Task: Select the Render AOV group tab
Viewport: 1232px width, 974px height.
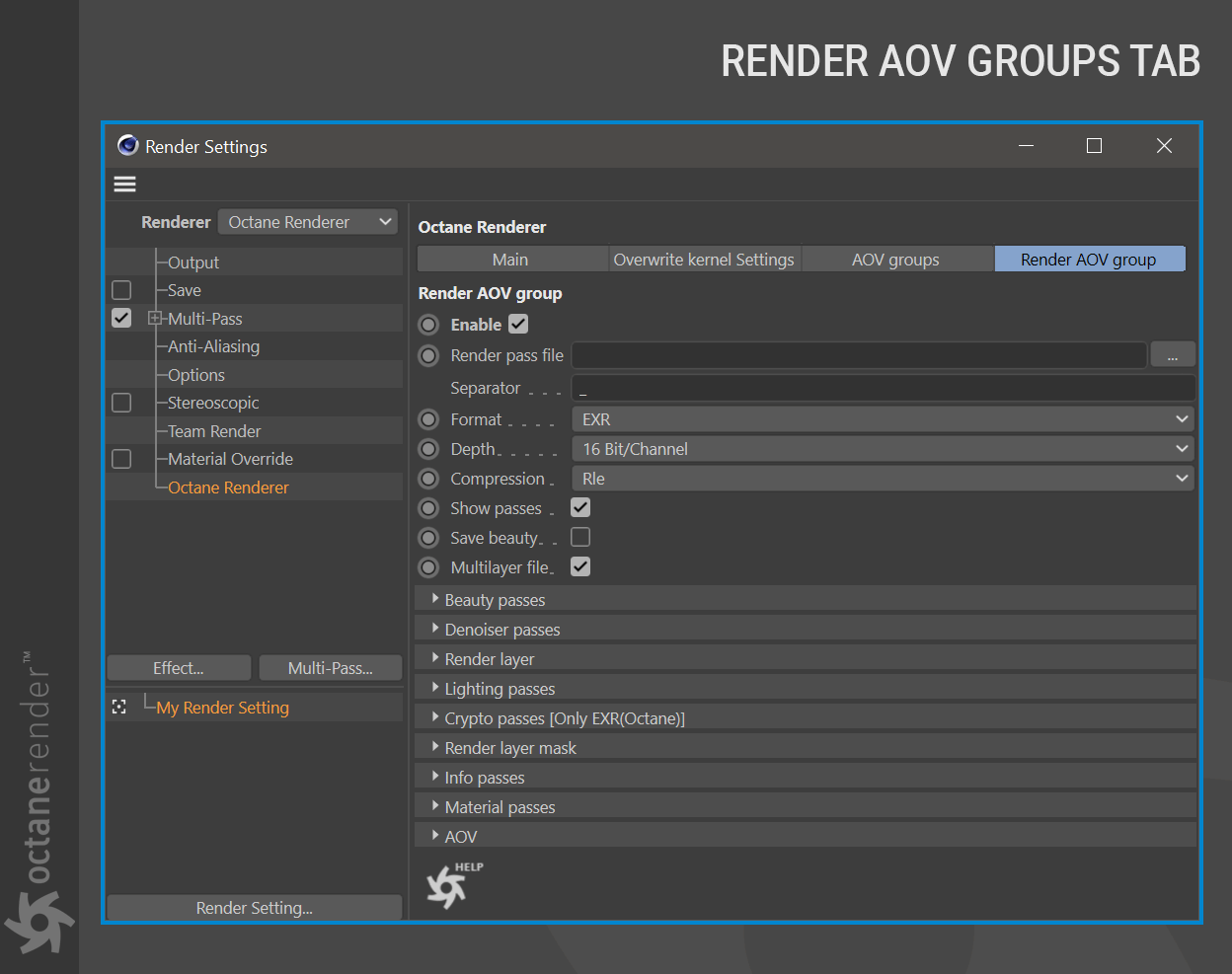Action: 1089,260
